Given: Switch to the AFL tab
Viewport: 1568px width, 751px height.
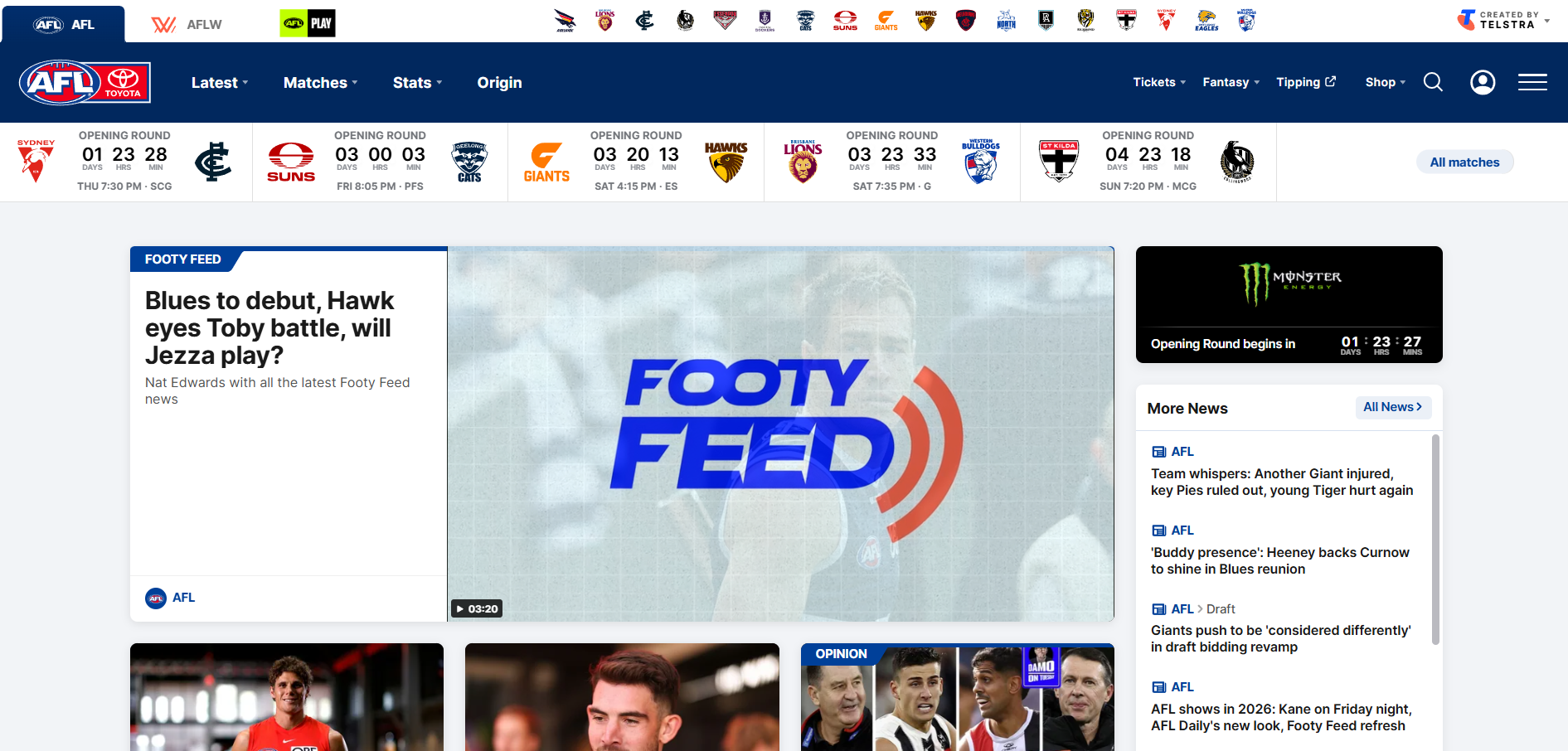Looking at the screenshot, I should [64, 24].
